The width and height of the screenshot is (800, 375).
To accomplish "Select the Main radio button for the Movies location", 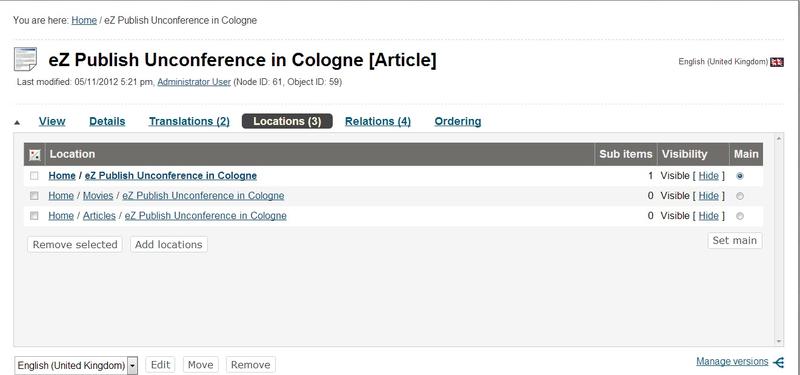I will pyautogui.click(x=740, y=196).
